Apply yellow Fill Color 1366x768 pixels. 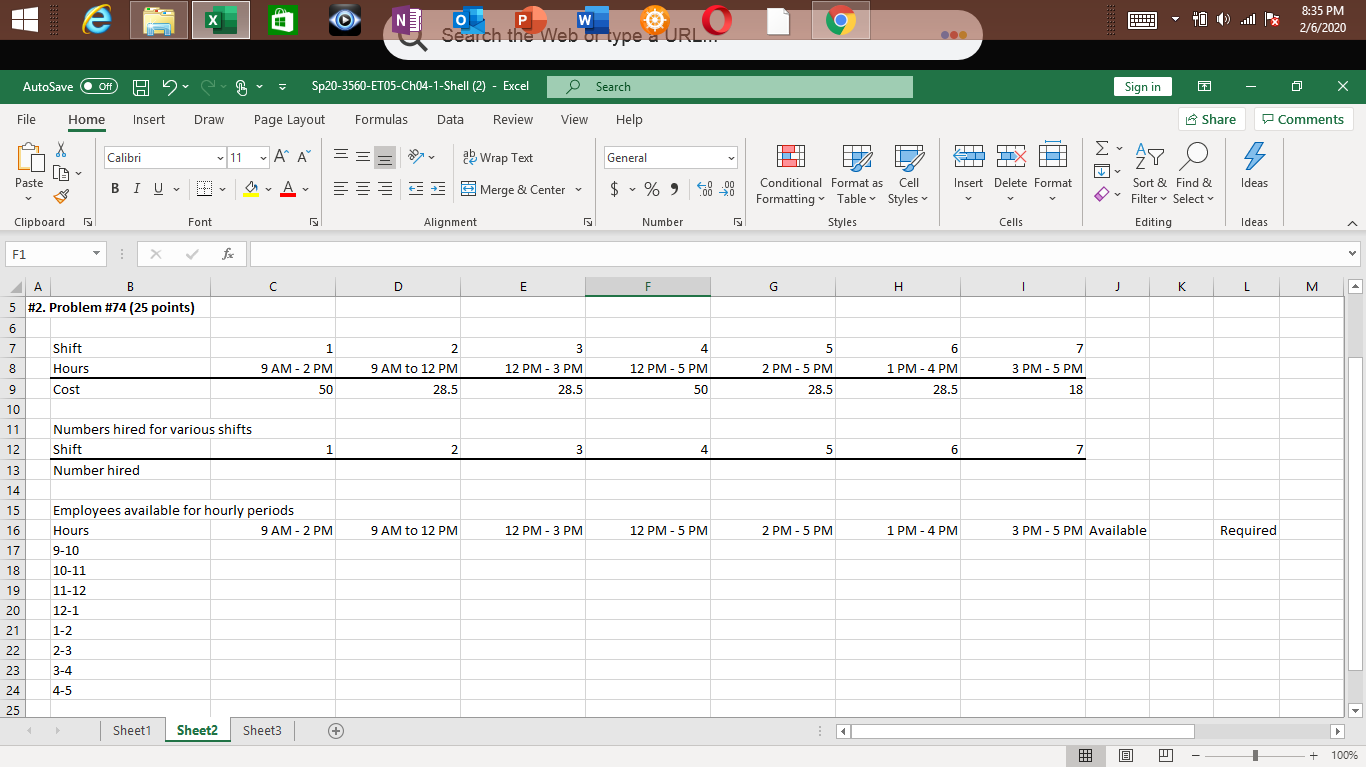(252, 189)
